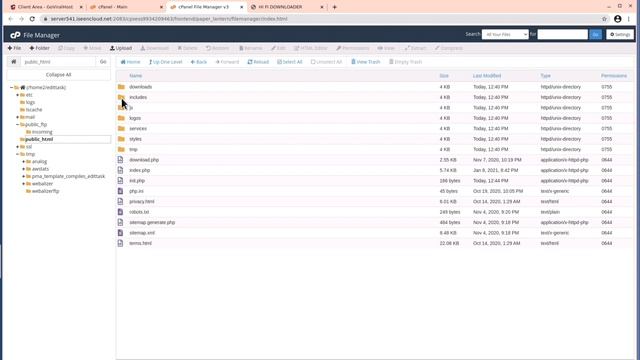Click the php.ini file icon

click(x=120, y=191)
